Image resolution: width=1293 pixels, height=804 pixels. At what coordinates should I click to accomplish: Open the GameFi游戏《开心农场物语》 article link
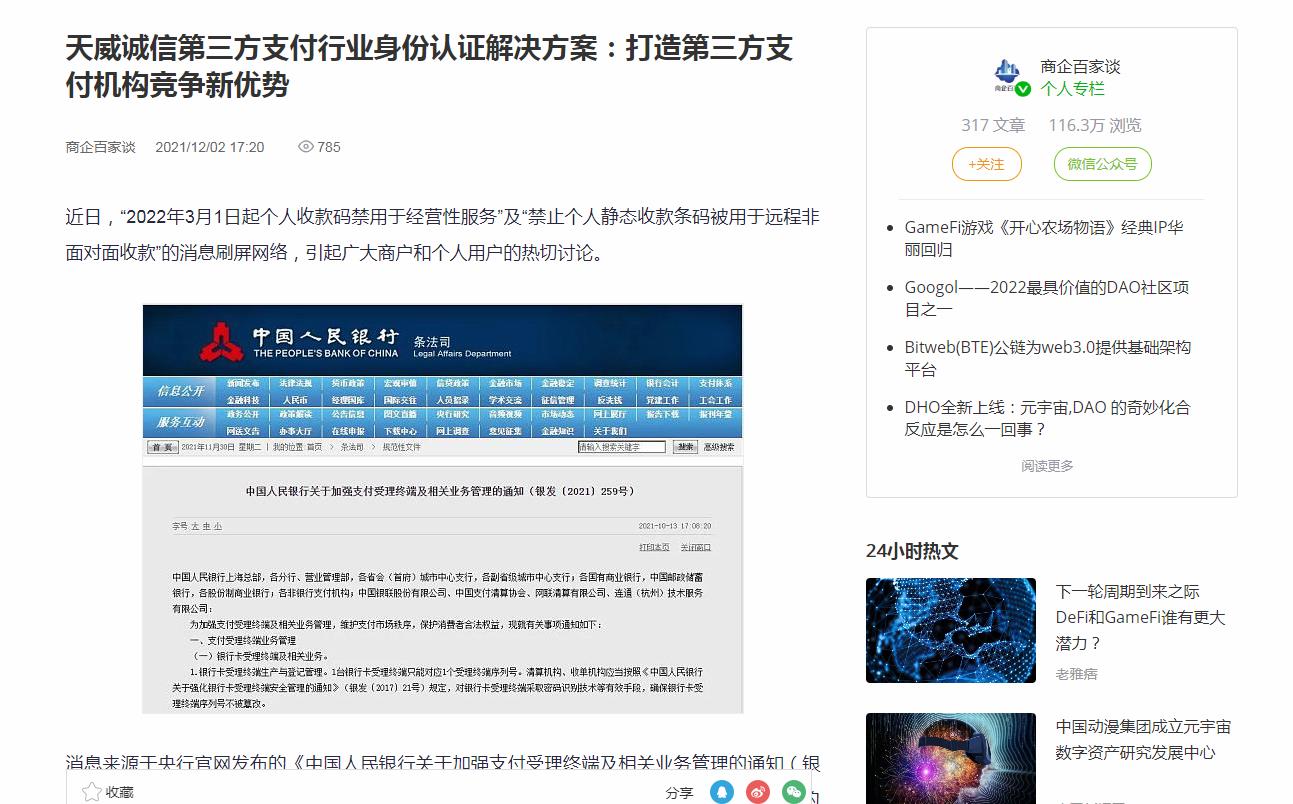tap(1044, 238)
